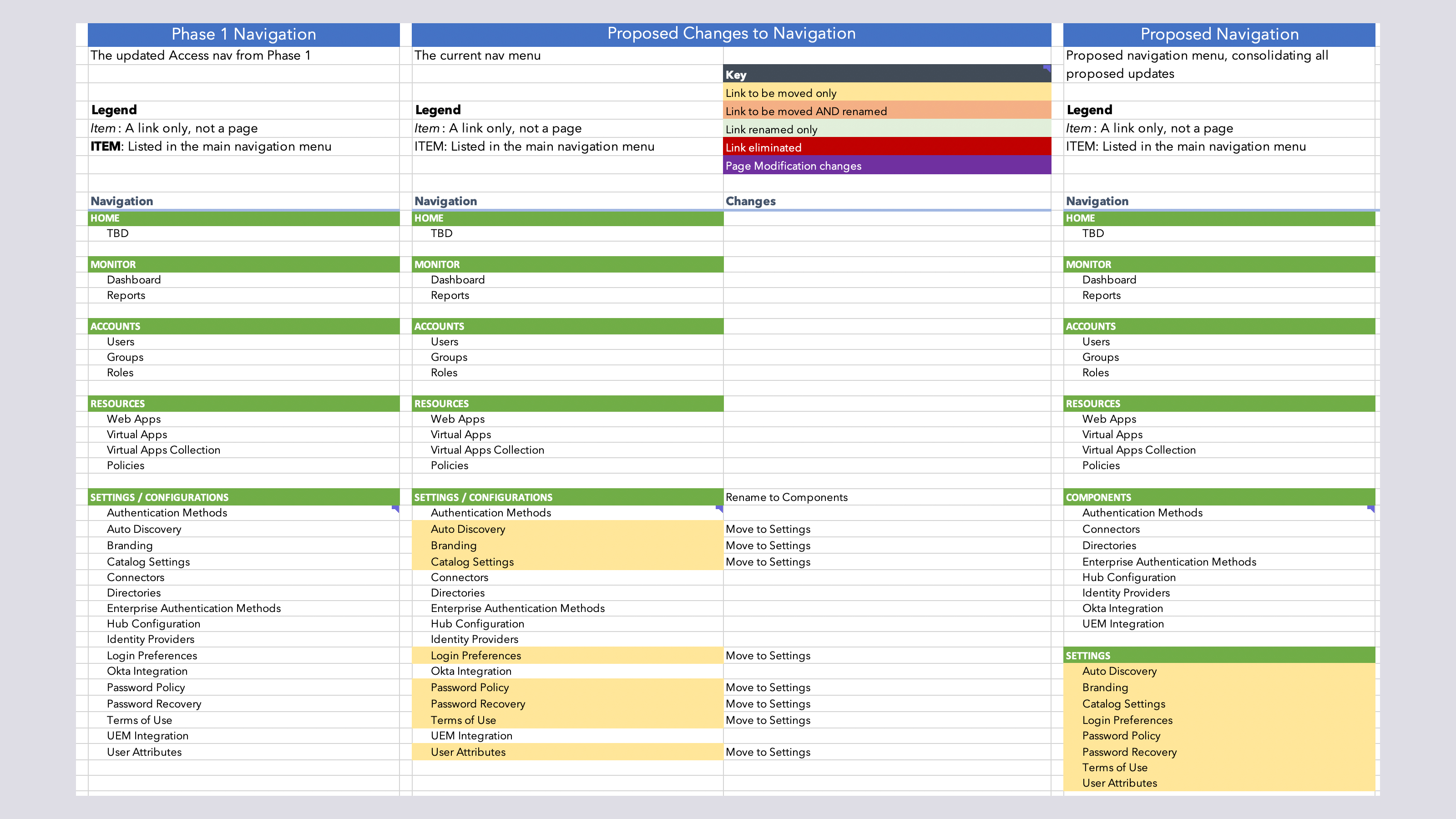Click Virtual Apps Collection in Phase 1 column

(163, 450)
